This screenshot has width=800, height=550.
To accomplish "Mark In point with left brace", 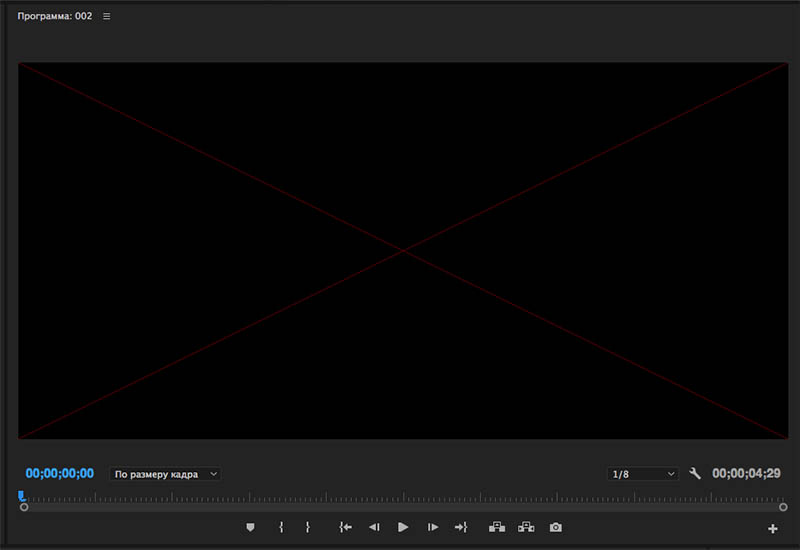I will 281,527.
